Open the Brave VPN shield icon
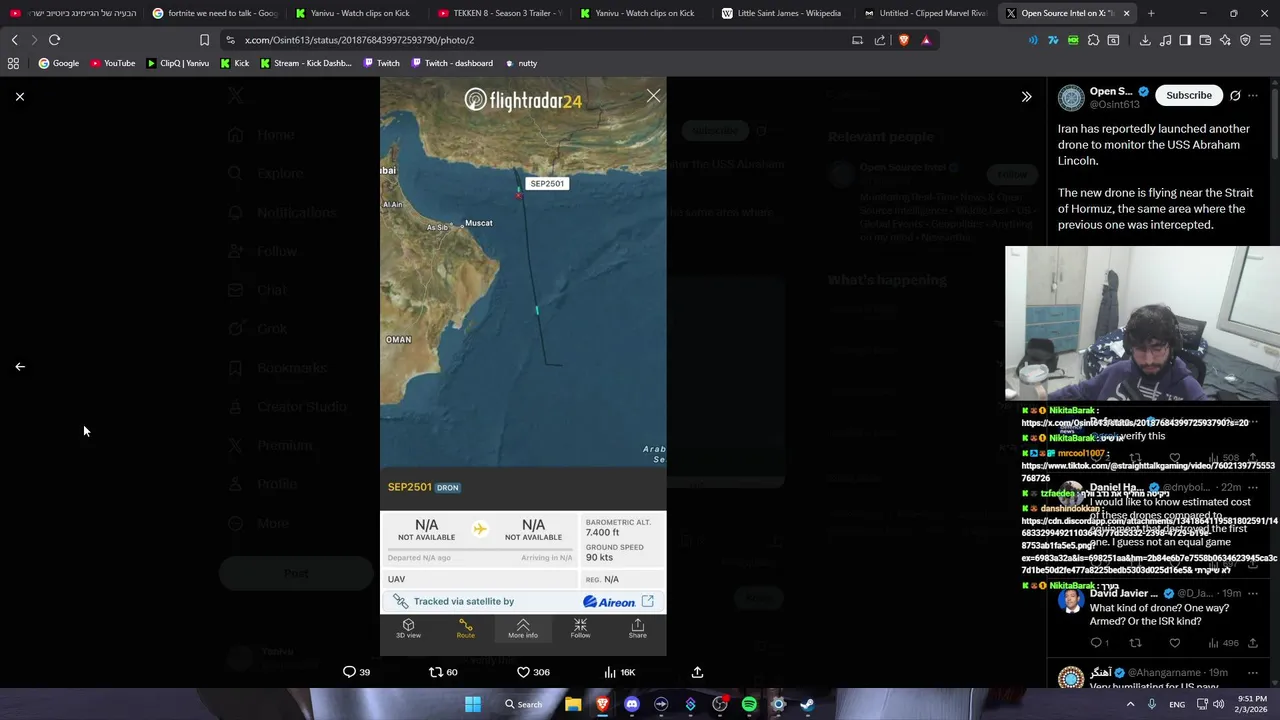Image resolution: width=1280 pixels, height=720 pixels. 1245,40
